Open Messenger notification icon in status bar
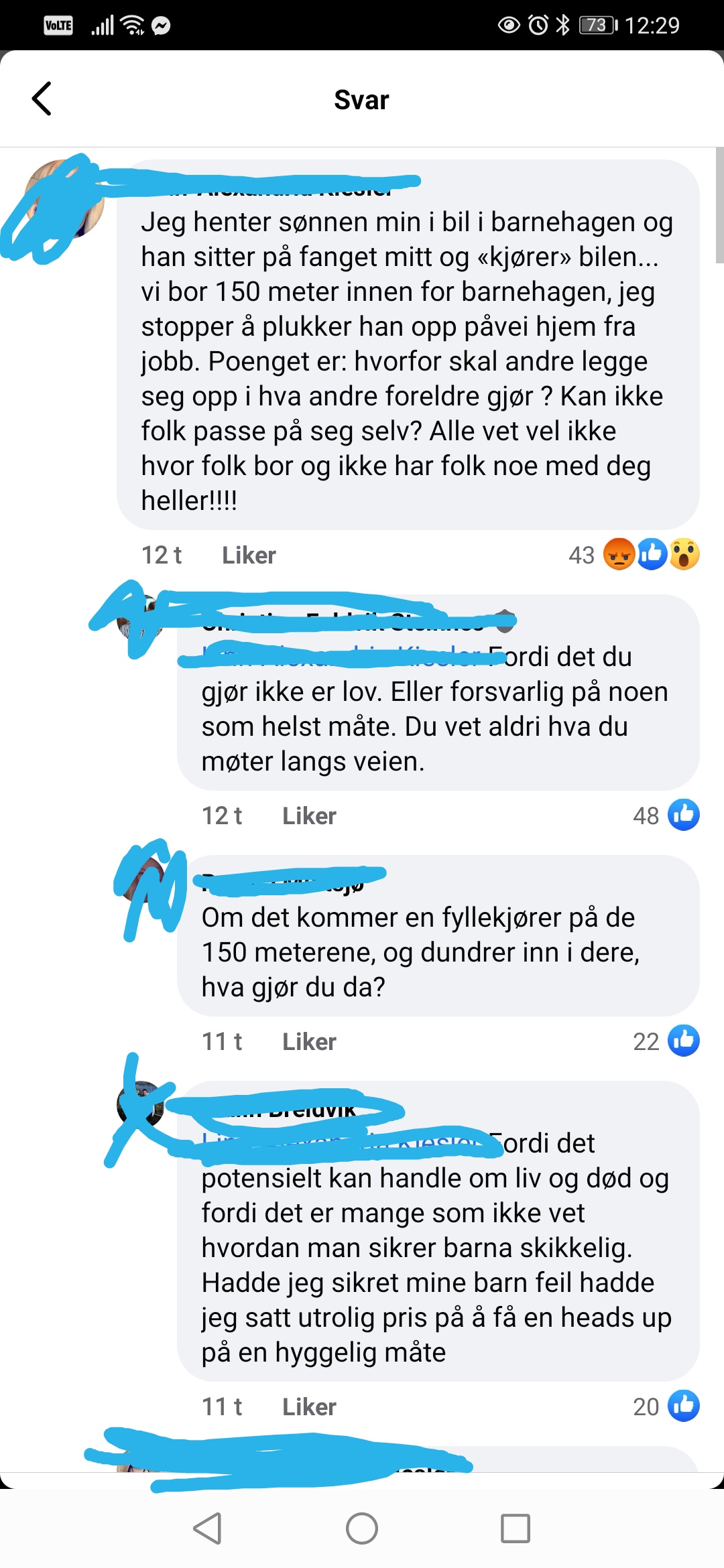Image resolution: width=724 pixels, height=1568 pixels. tap(161, 25)
